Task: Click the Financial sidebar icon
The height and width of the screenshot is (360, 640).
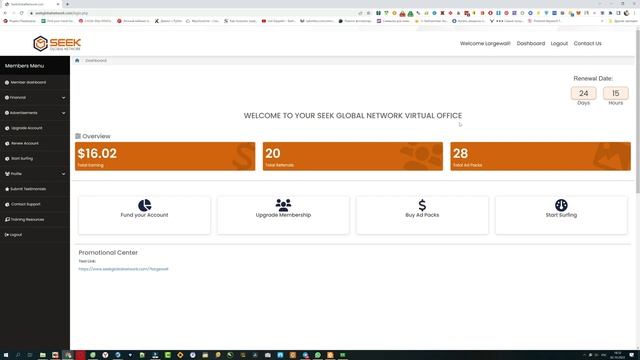Action: 7,98
